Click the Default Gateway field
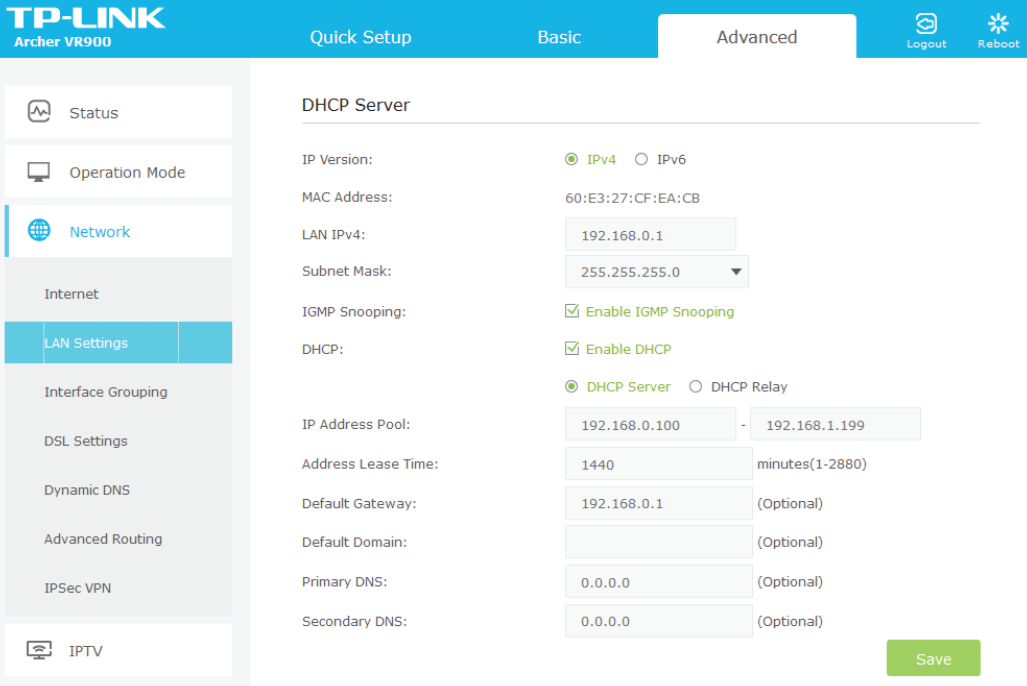Viewport: 1027px width, 686px height. 658,503
